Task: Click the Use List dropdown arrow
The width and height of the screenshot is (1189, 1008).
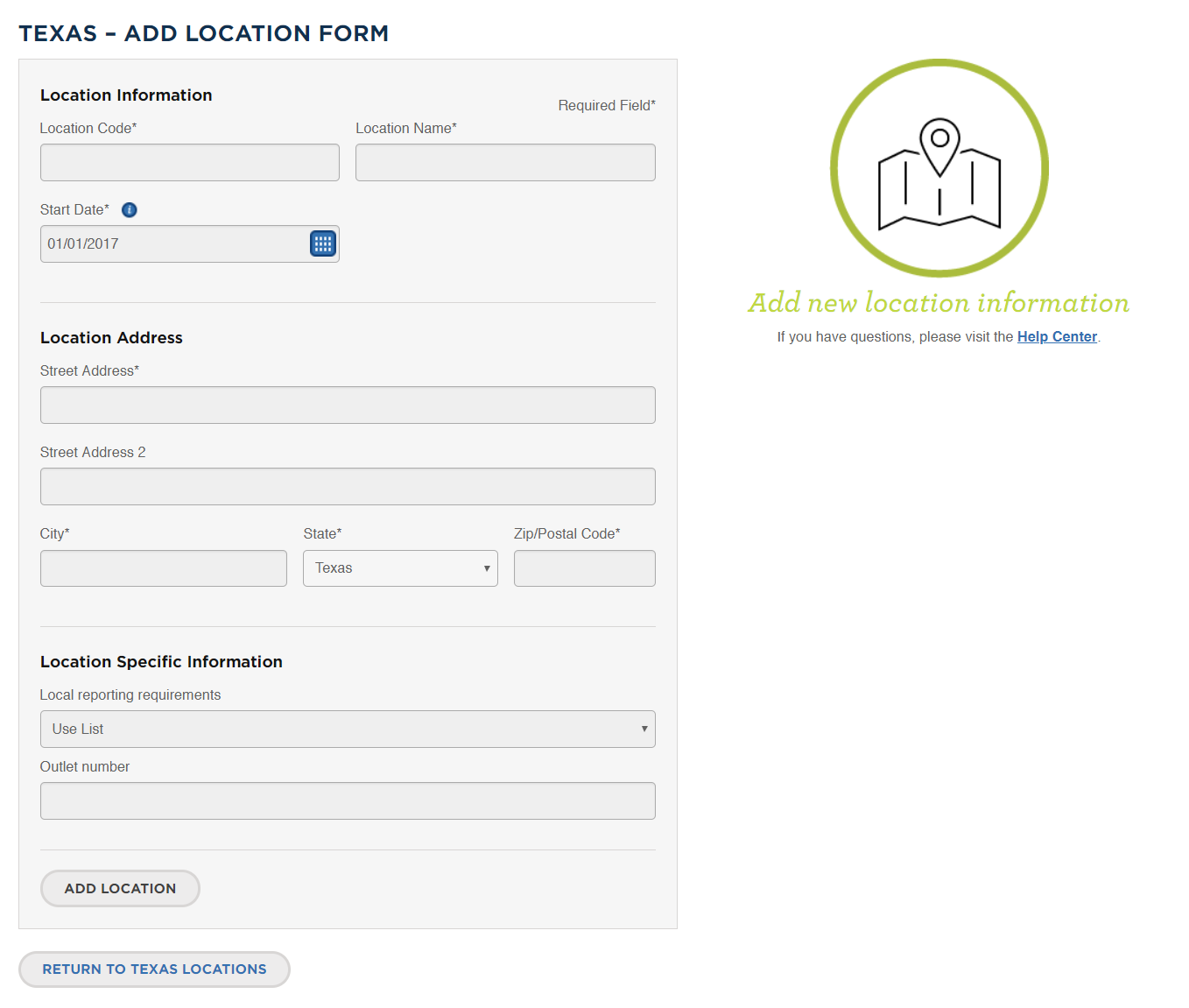Action: coord(644,729)
